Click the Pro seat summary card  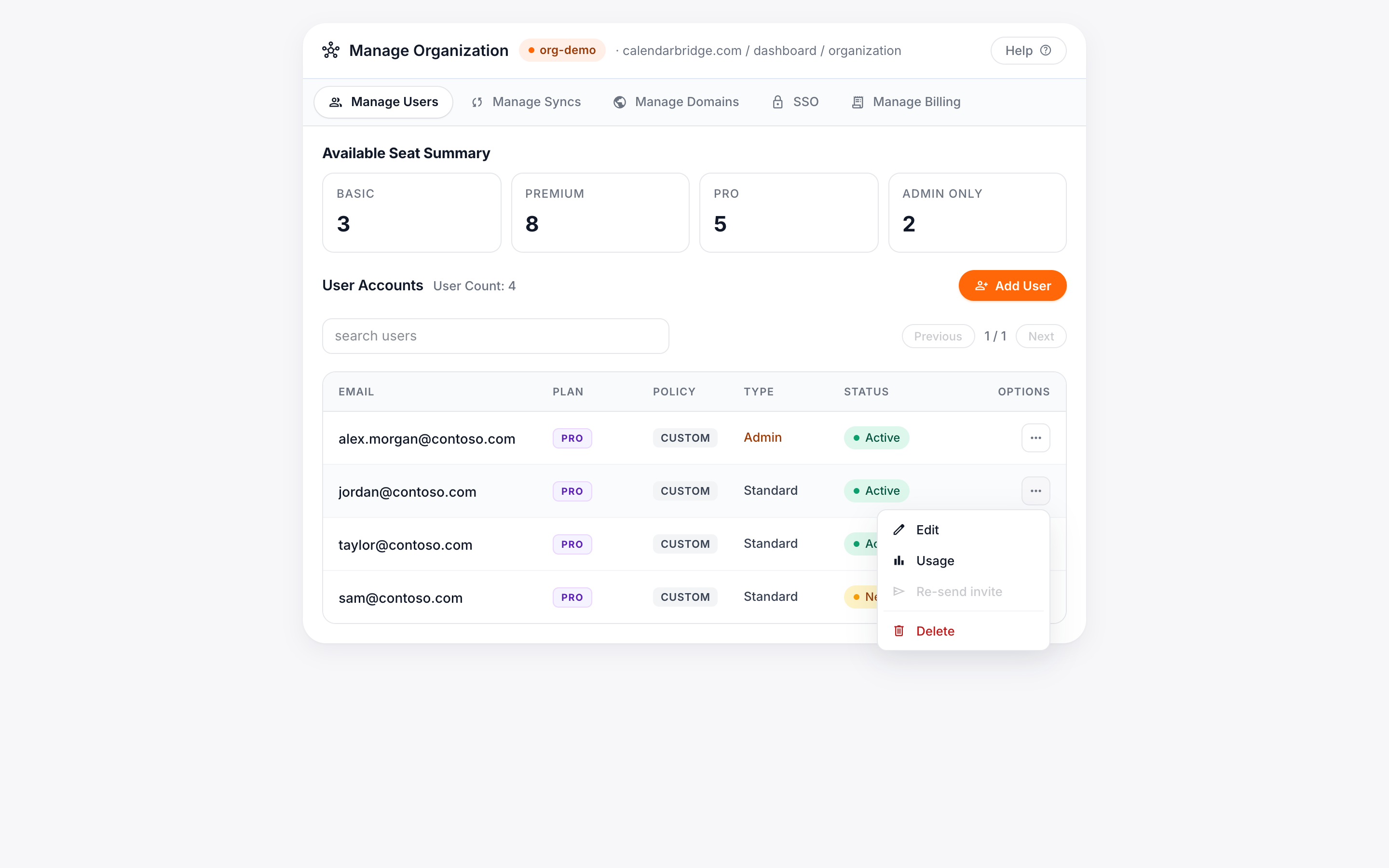tap(789, 212)
